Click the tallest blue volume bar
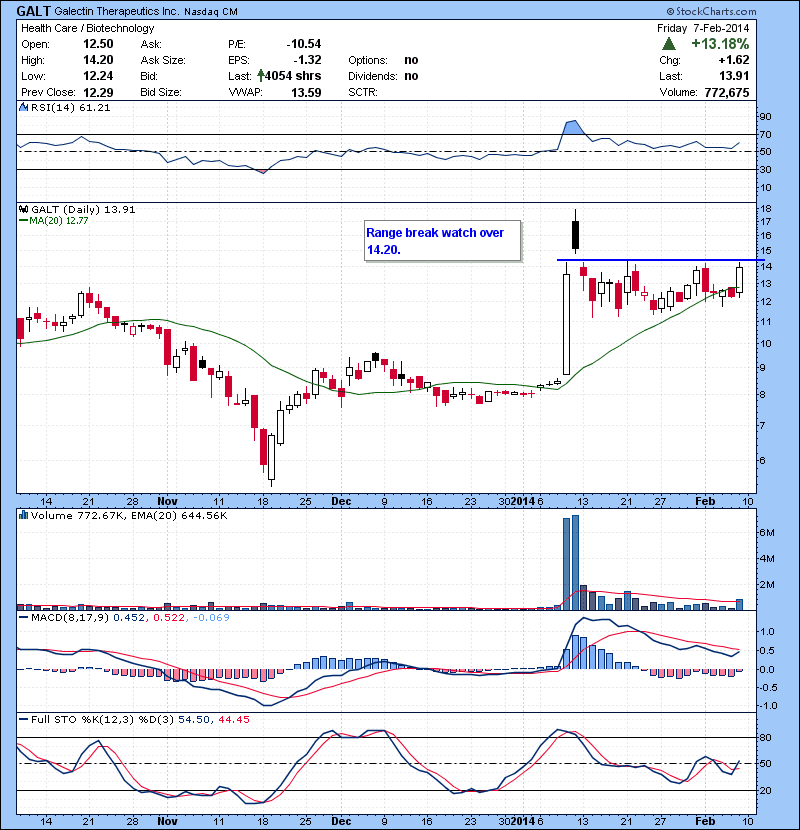The width and height of the screenshot is (800, 830). [576, 562]
